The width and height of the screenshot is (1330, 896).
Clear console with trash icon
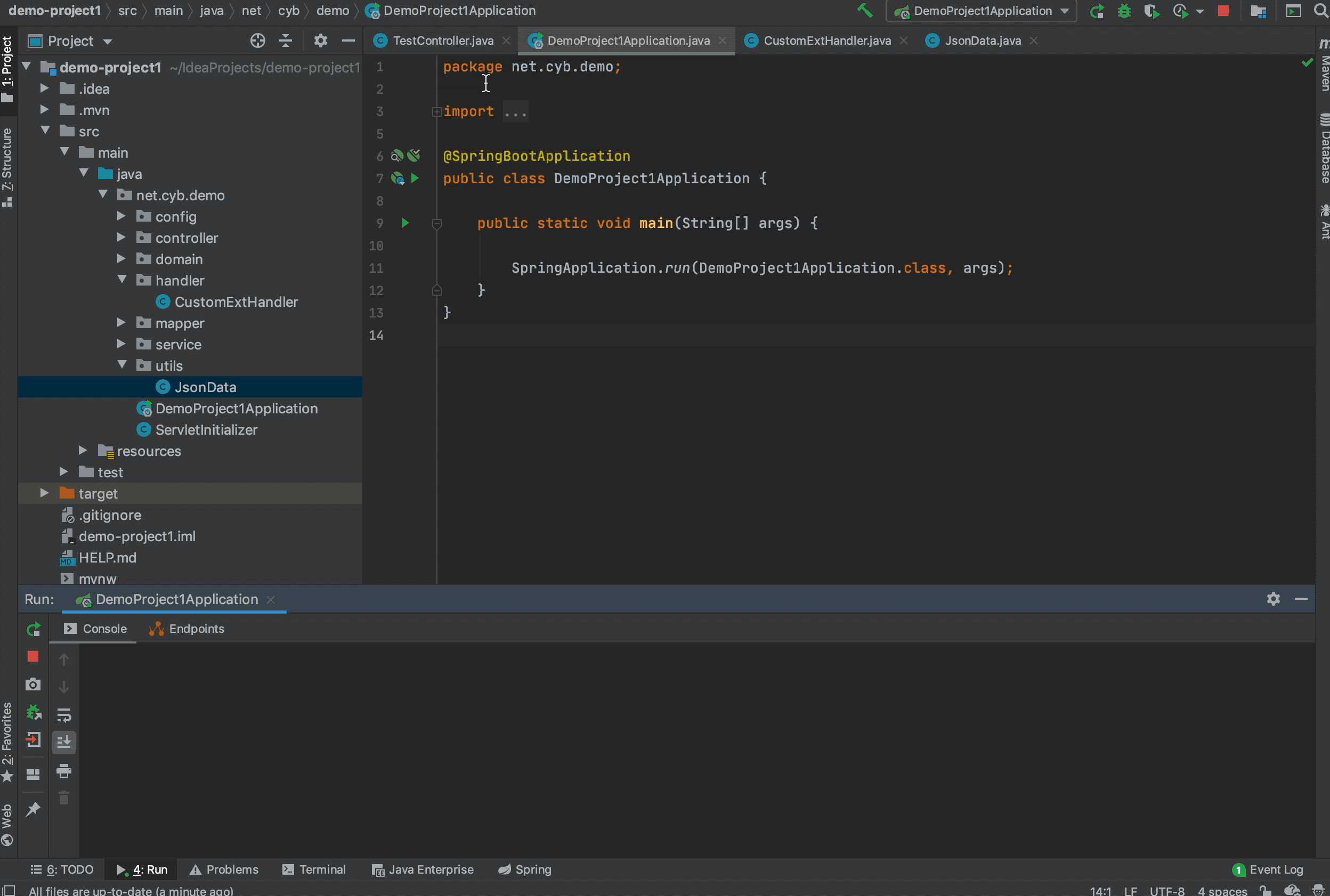(x=64, y=797)
